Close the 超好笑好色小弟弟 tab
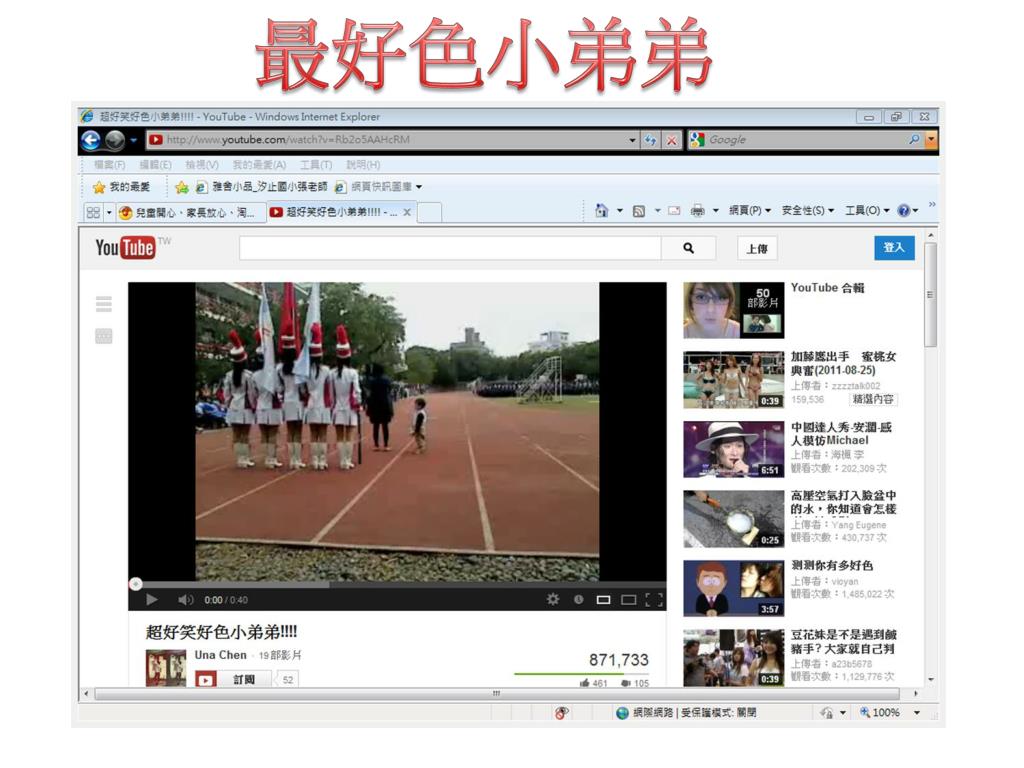Screen dimensions: 1024x768 [407, 212]
